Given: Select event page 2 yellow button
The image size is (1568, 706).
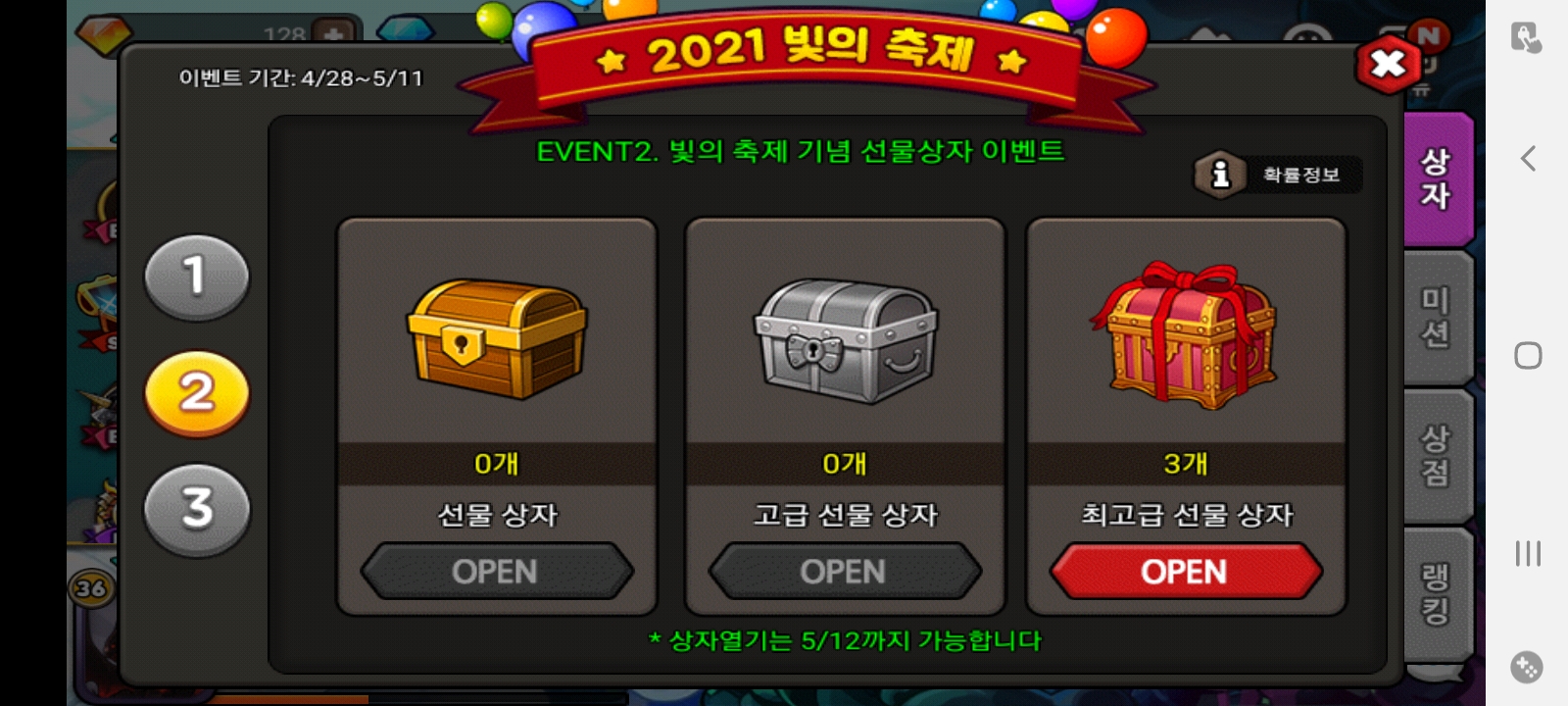Looking at the screenshot, I should click(197, 393).
